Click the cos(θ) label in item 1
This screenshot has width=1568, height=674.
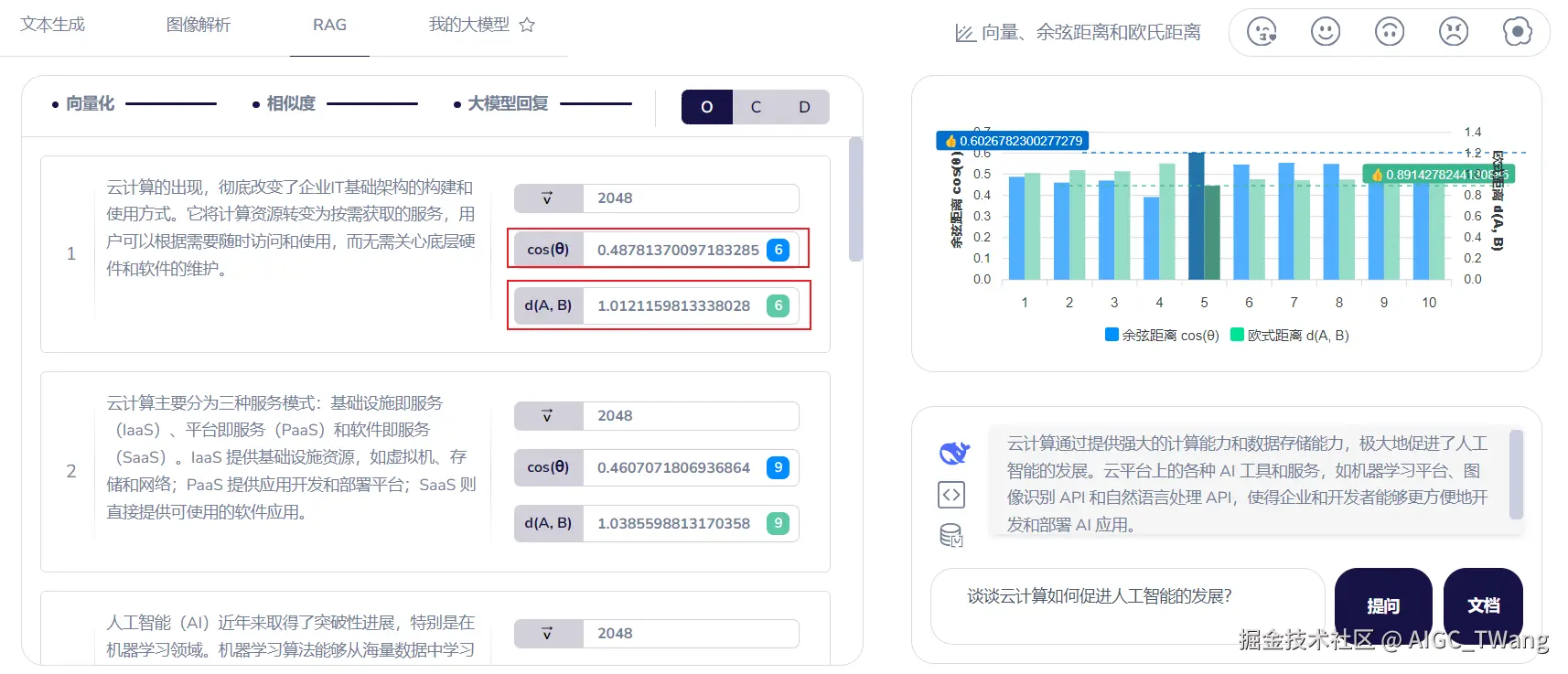[548, 250]
